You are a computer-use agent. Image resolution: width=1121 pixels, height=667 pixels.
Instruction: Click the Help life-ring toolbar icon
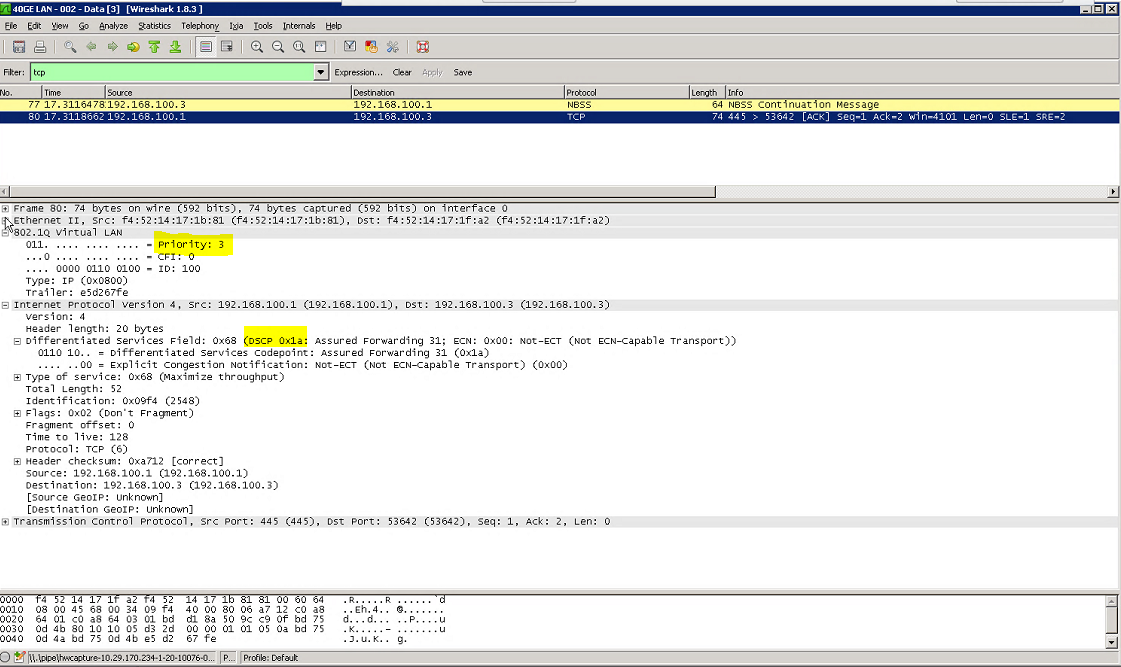pos(422,46)
